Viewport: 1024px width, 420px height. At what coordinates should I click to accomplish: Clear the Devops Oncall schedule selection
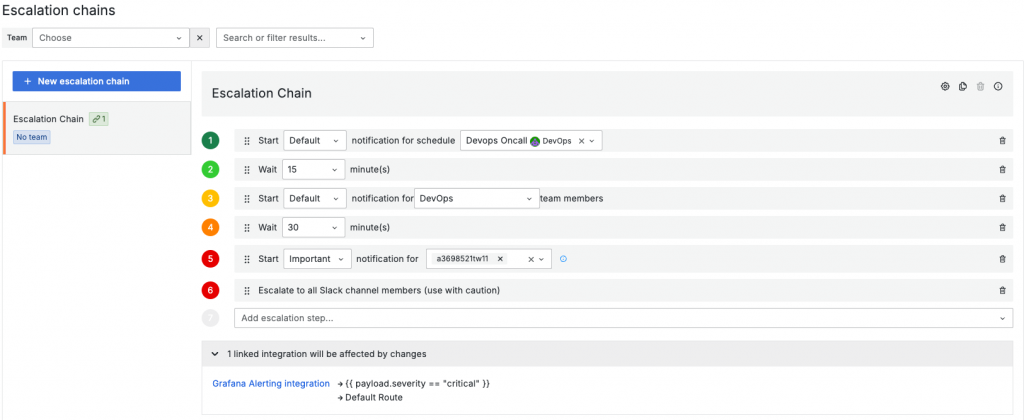click(x=581, y=141)
